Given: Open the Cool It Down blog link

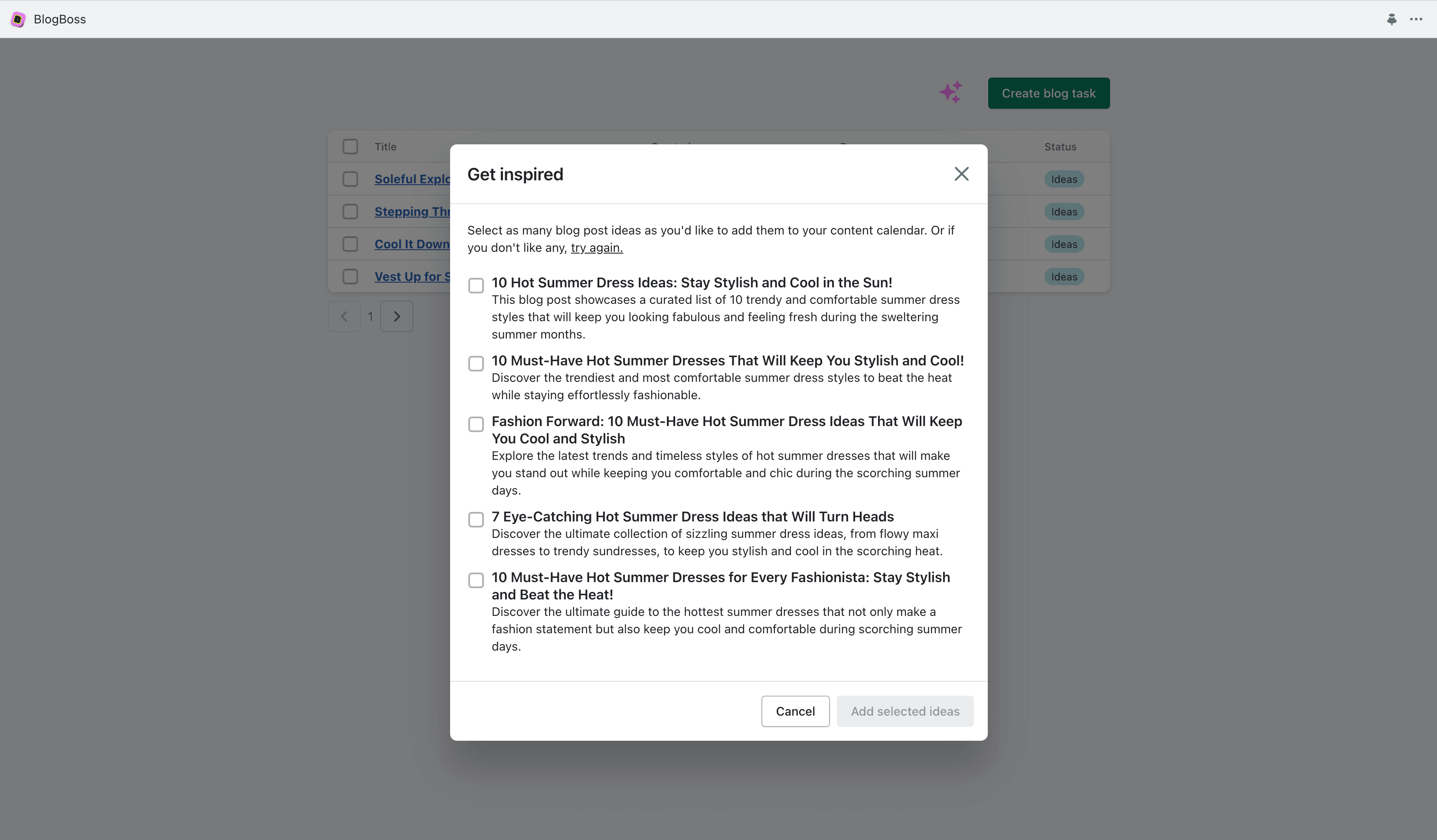Looking at the screenshot, I should click(x=412, y=244).
